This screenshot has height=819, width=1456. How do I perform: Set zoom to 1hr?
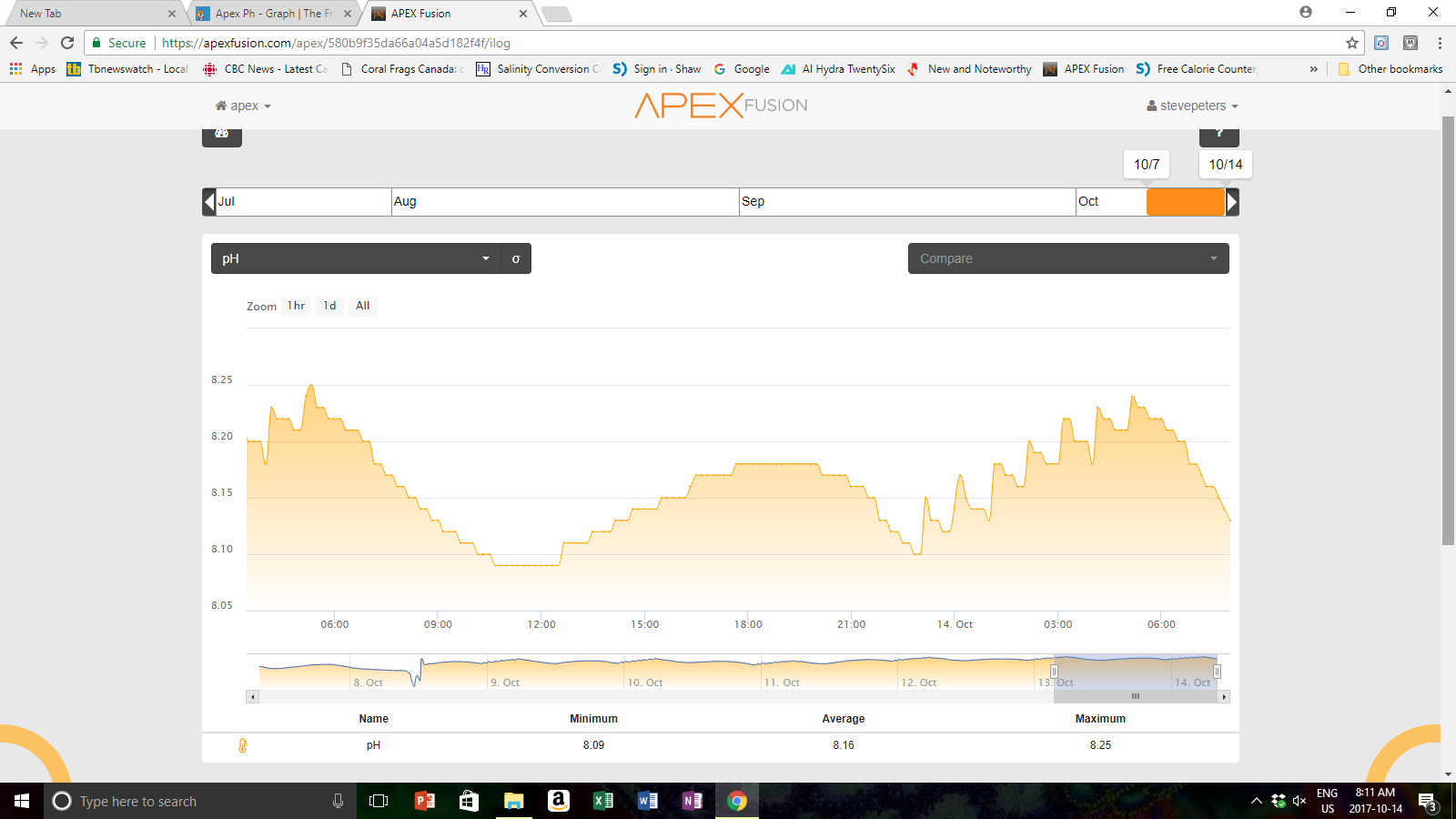(x=297, y=306)
